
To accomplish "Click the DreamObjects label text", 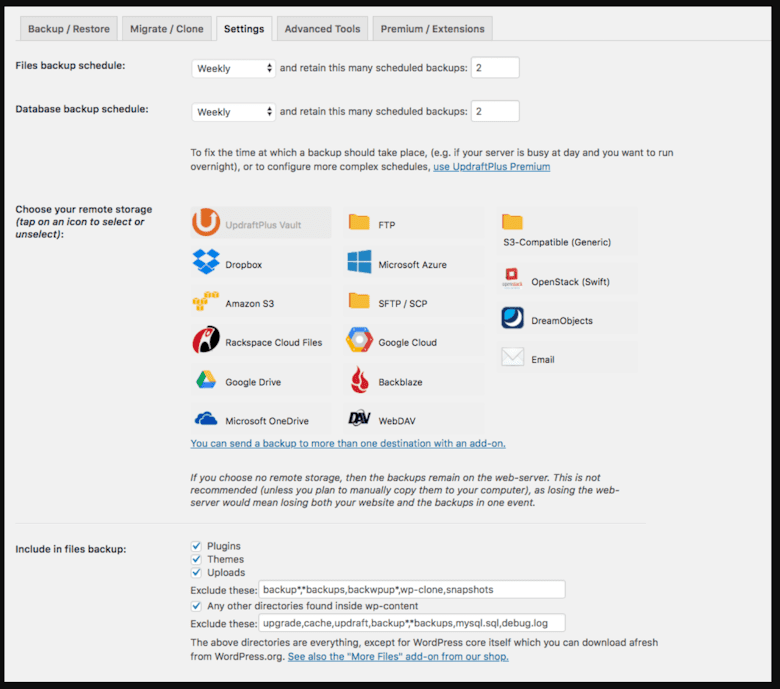I will click(x=562, y=321).
